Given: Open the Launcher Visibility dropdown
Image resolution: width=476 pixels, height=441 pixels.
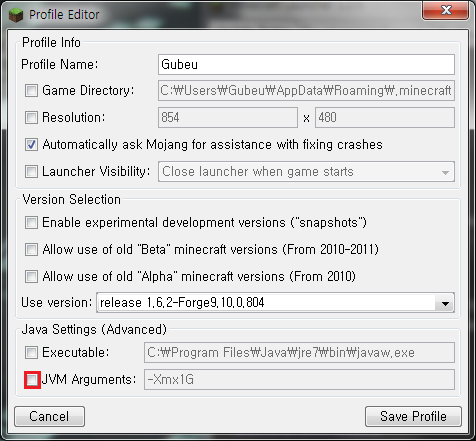Looking at the screenshot, I should coord(306,172).
